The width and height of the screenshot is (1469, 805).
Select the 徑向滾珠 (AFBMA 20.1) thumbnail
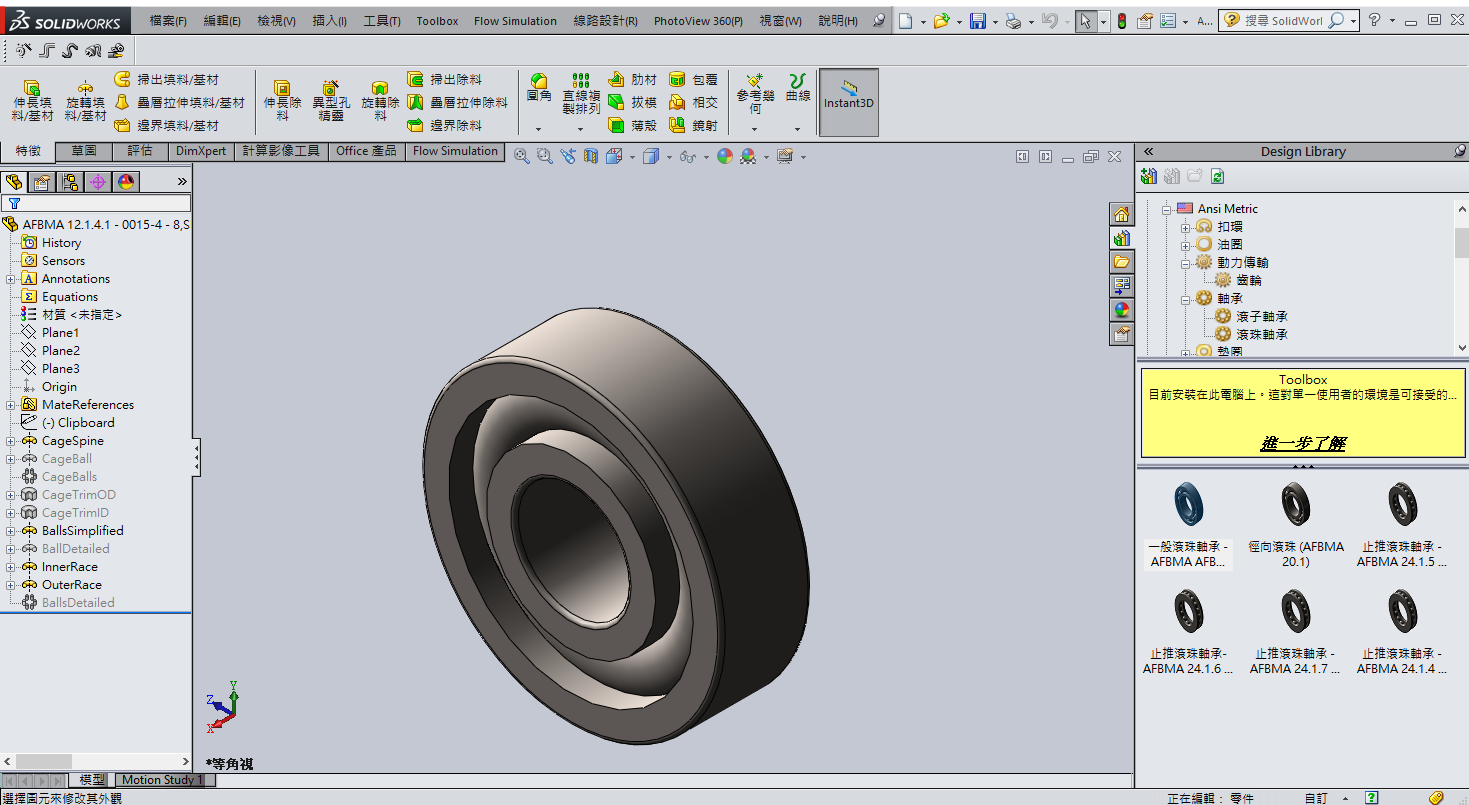click(1296, 525)
